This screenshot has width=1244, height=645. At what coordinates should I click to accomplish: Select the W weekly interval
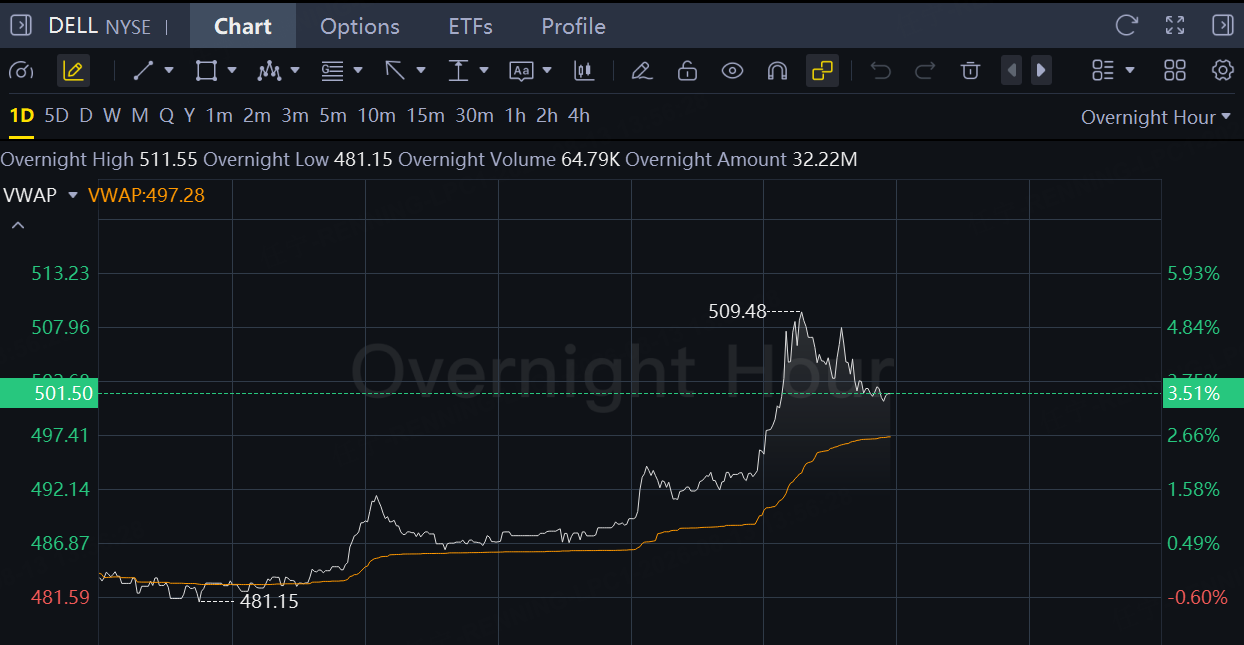(x=112, y=116)
